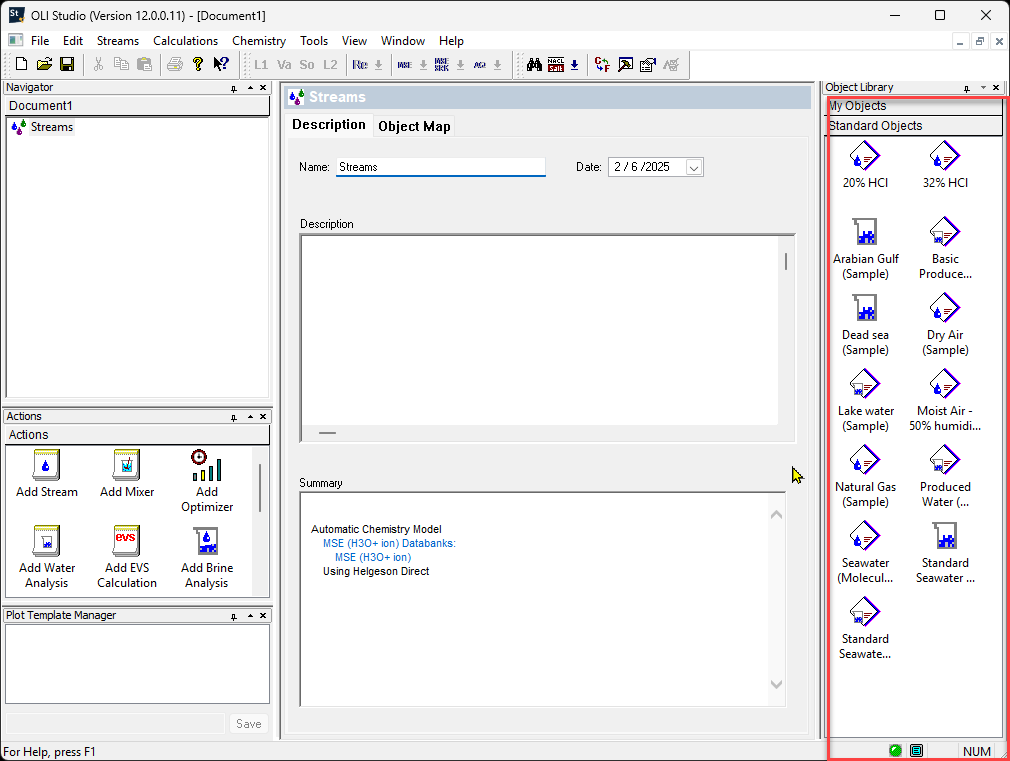The height and width of the screenshot is (761, 1010).
Task: Open the Object Library panel dropdown arrow
Action: point(983,88)
